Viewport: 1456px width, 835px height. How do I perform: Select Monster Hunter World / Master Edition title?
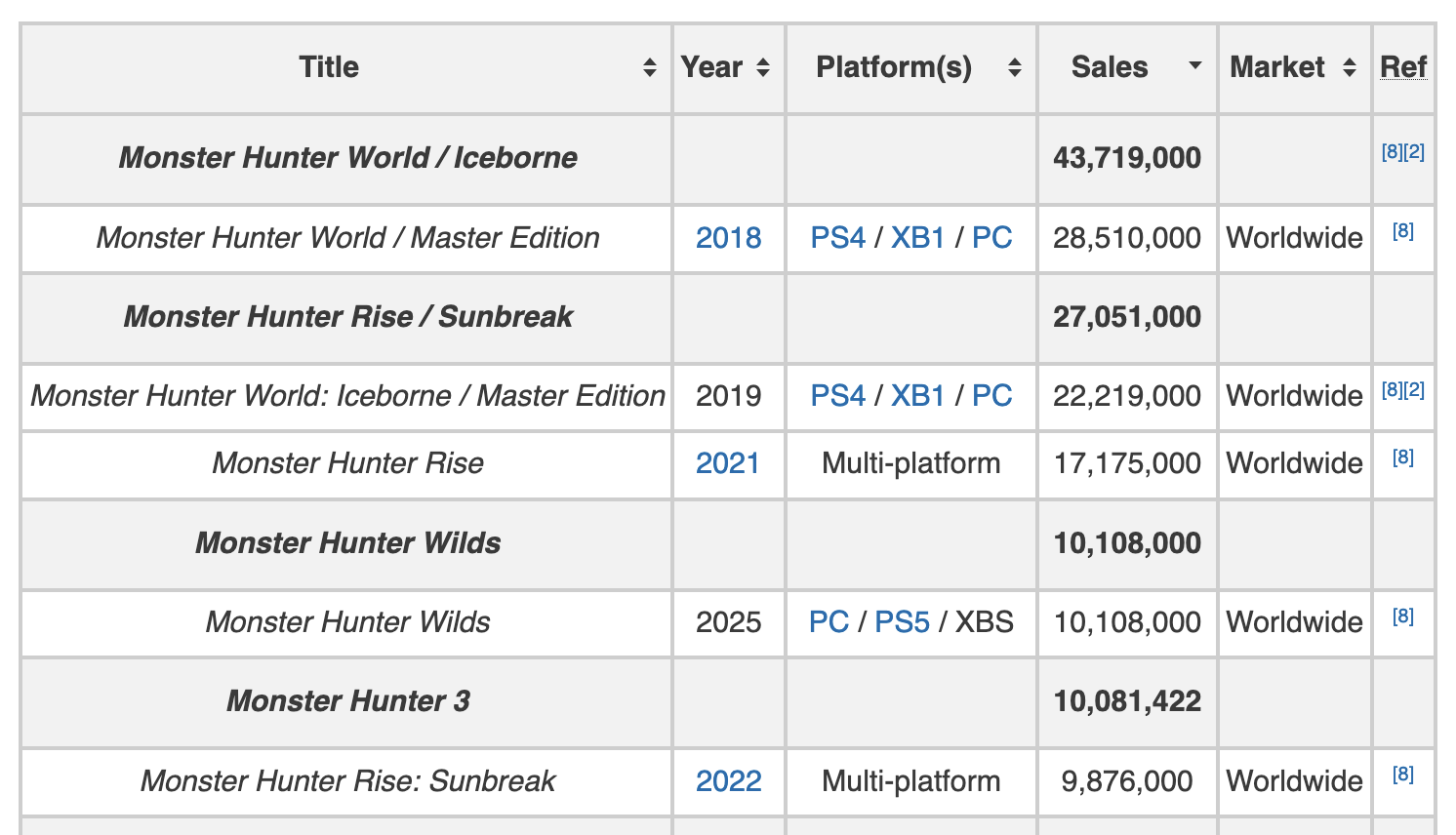(x=347, y=238)
